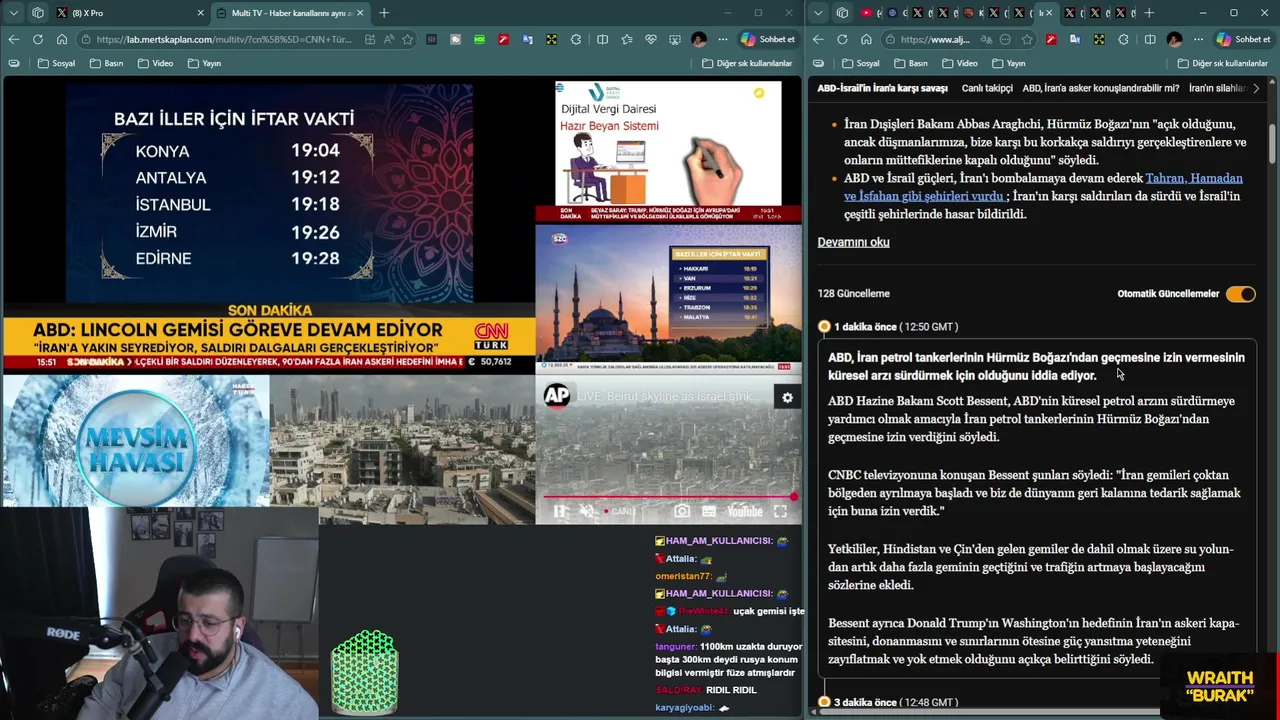This screenshot has height=720, width=1280.
Task: Open ABD, İran'a asker konuşlandırabilir mi tab
Action: (x=1100, y=88)
